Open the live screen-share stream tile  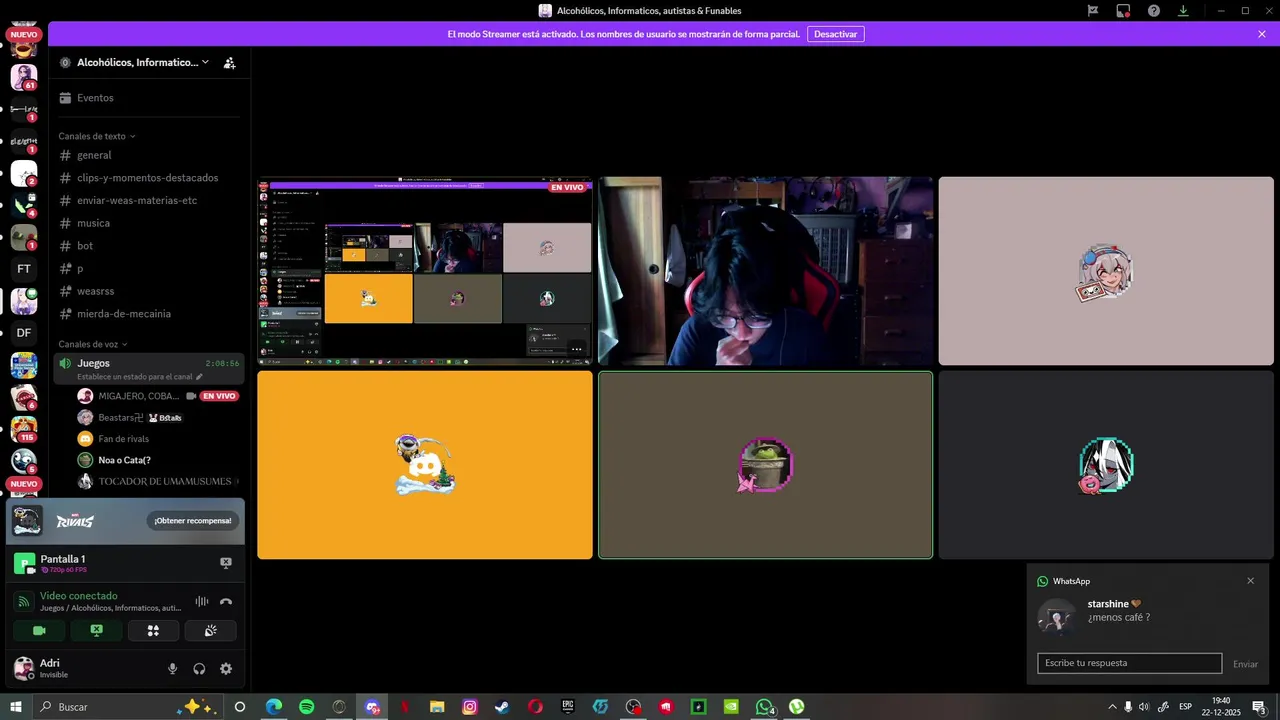pyautogui.click(x=425, y=271)
